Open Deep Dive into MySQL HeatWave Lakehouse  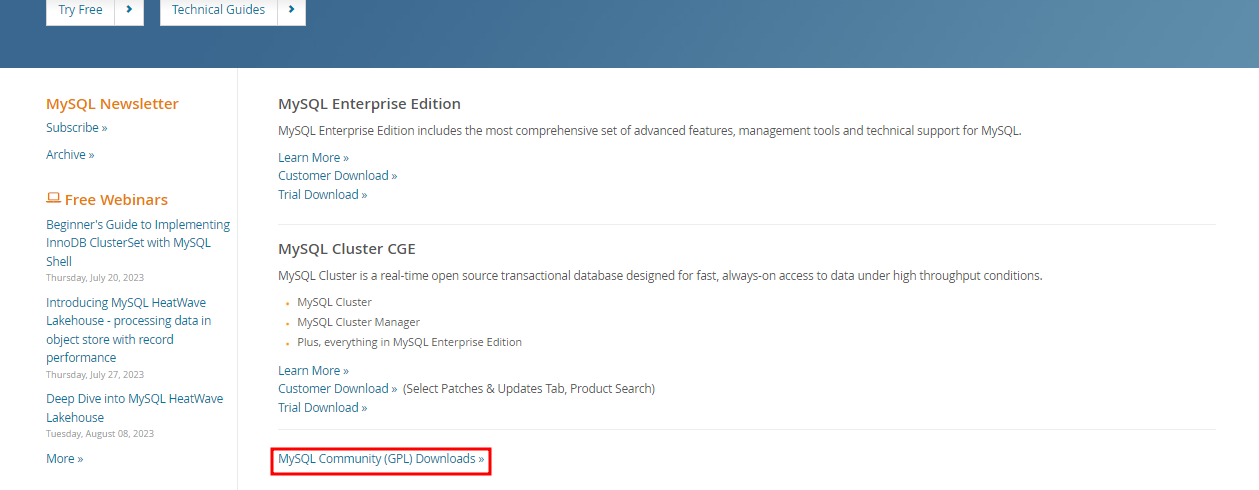click(x=134, y=408)
